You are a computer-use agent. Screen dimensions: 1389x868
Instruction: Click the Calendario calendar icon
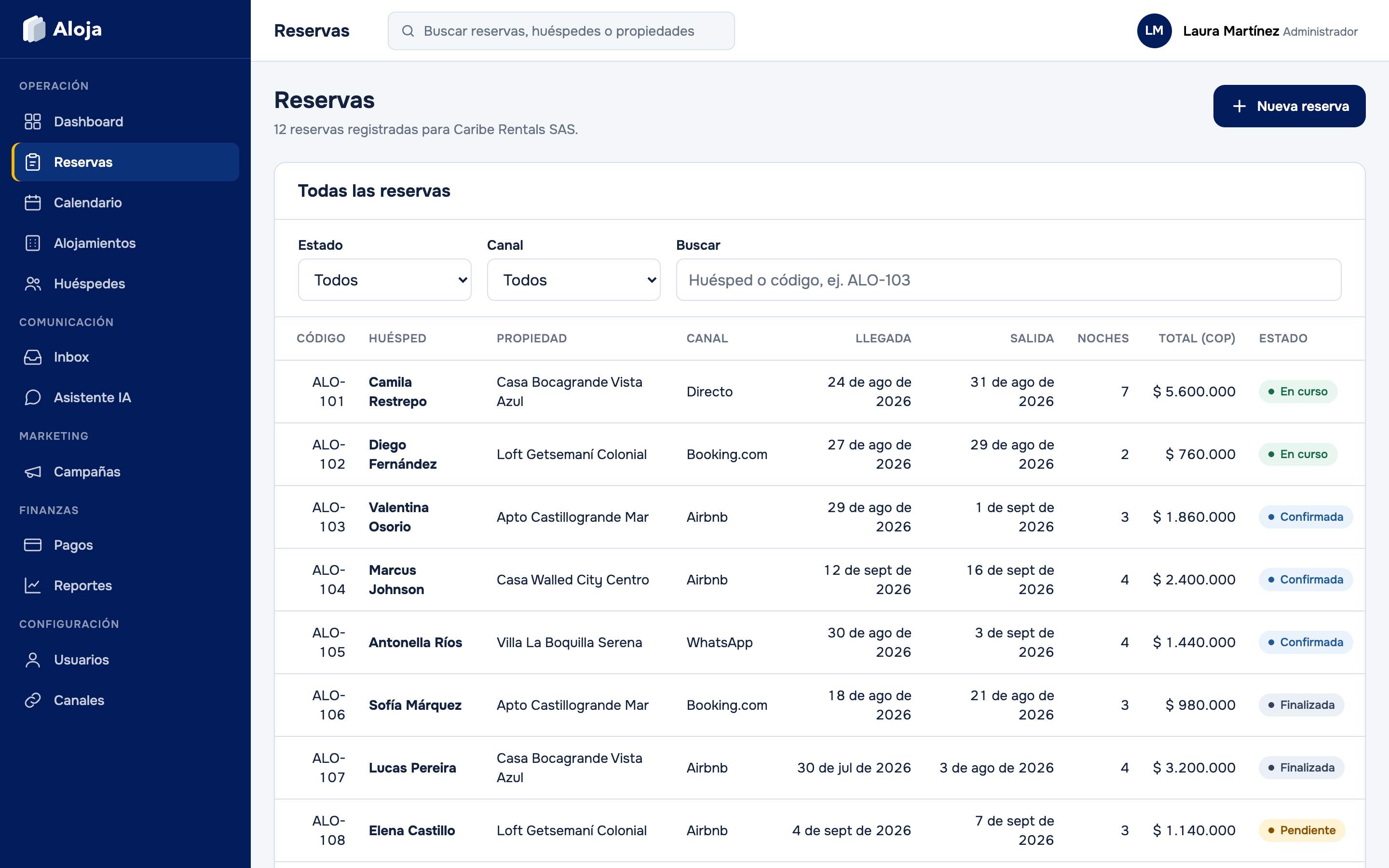(33, 203)
